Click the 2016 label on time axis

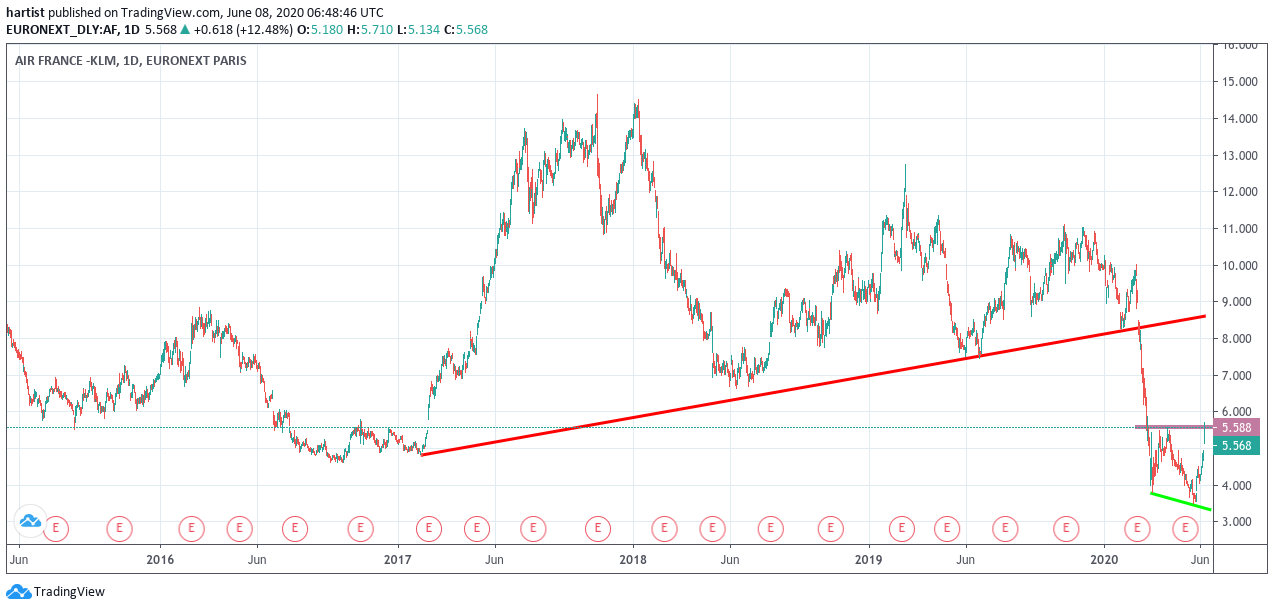(x=161, y=558)
